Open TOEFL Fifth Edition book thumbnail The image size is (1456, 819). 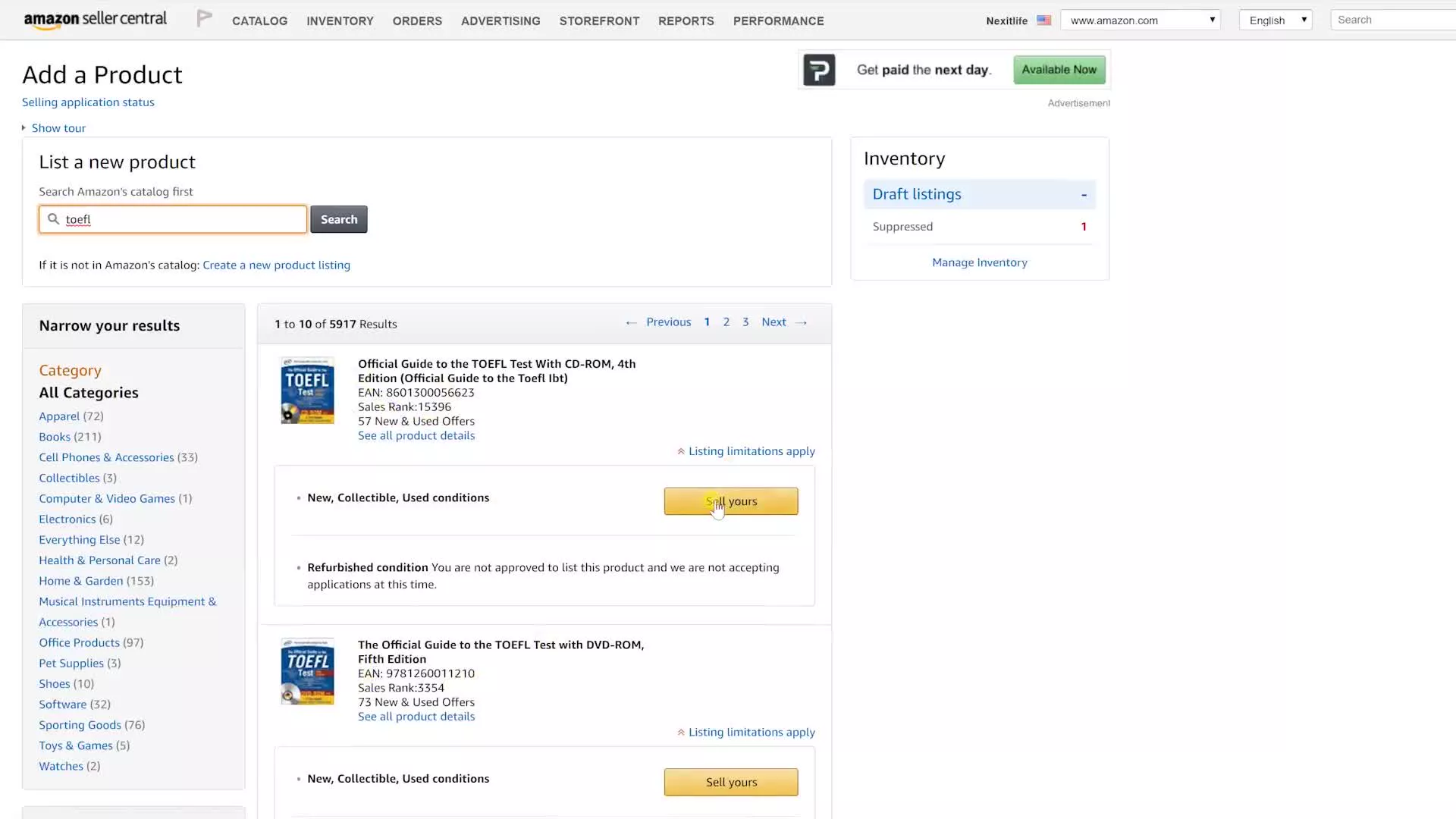tap(307, 671)
